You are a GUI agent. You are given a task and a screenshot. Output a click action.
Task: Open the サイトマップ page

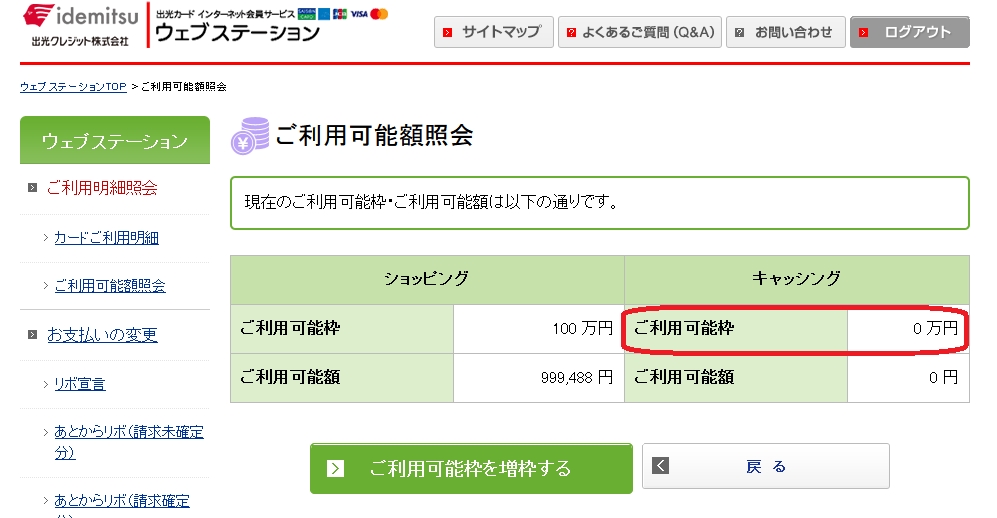click(x=493, y=32)
